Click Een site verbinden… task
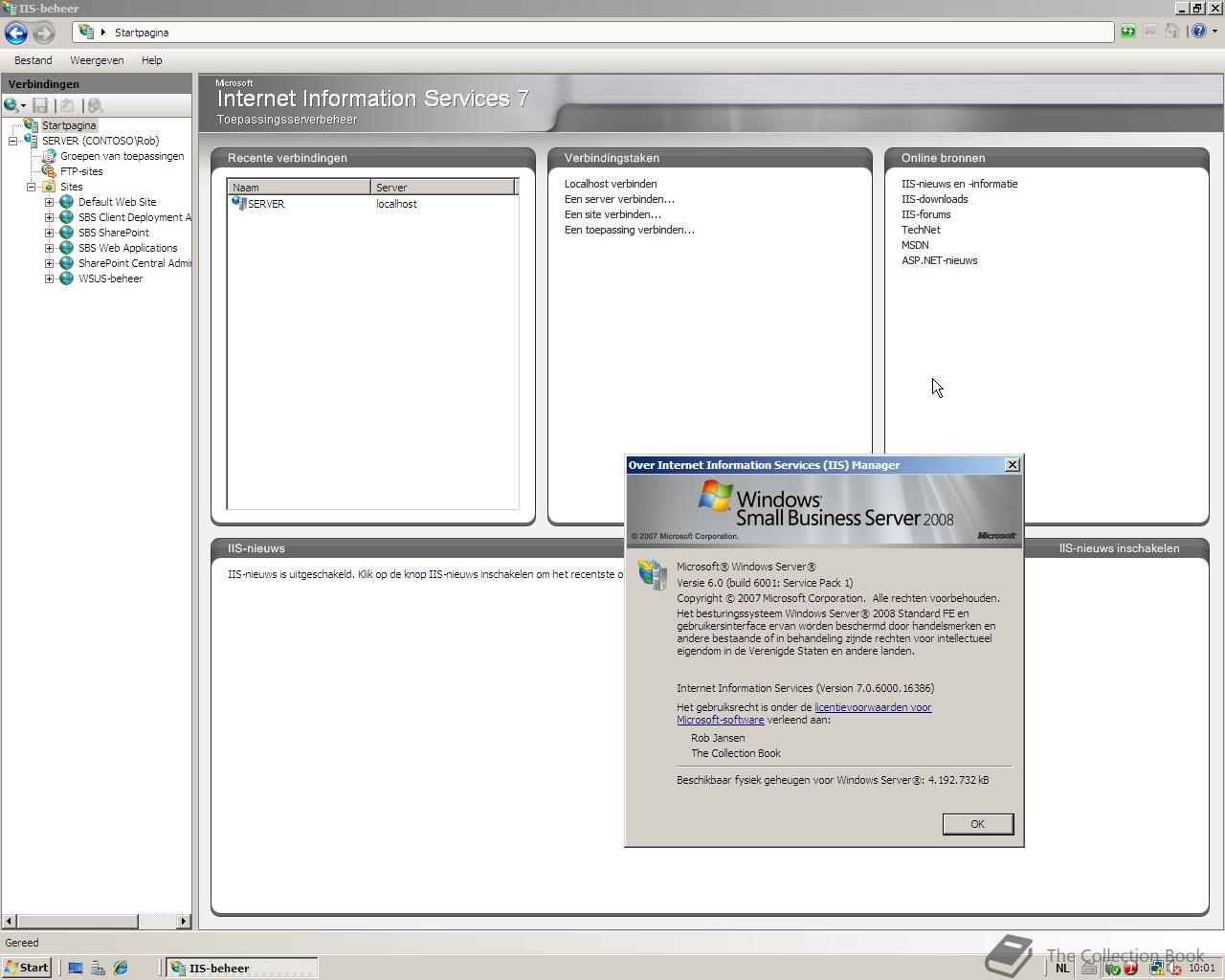Viewport: 1225px width, 980px height. (612, 214)
